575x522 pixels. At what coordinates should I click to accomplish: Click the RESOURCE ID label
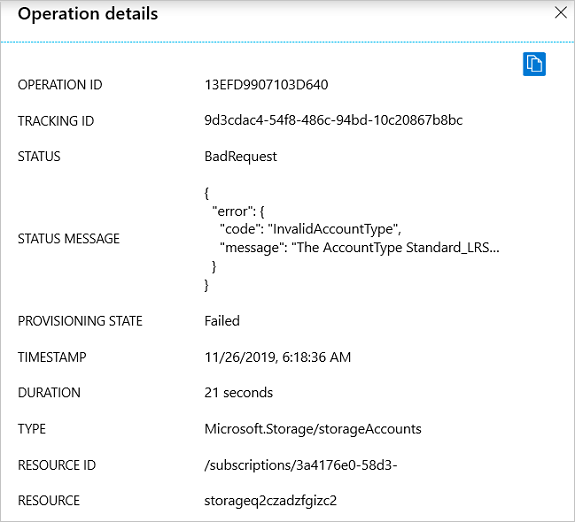click(56, 465)
